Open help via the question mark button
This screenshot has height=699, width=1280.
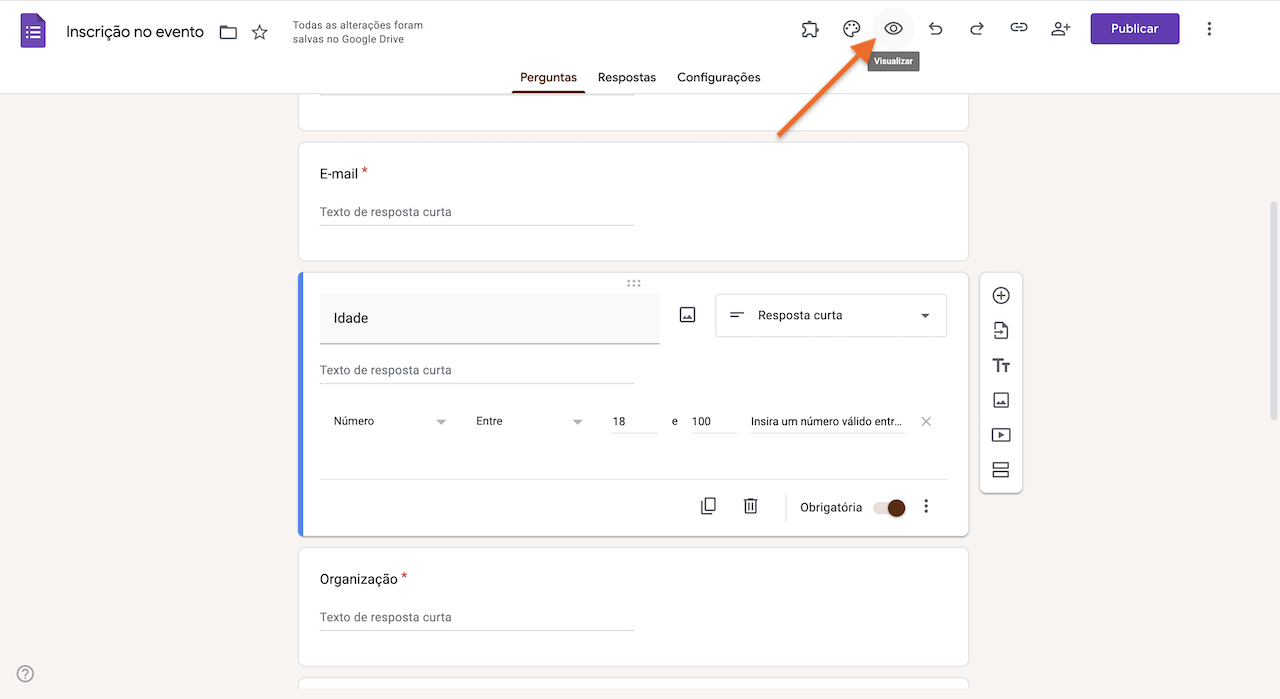coord(25,673)
